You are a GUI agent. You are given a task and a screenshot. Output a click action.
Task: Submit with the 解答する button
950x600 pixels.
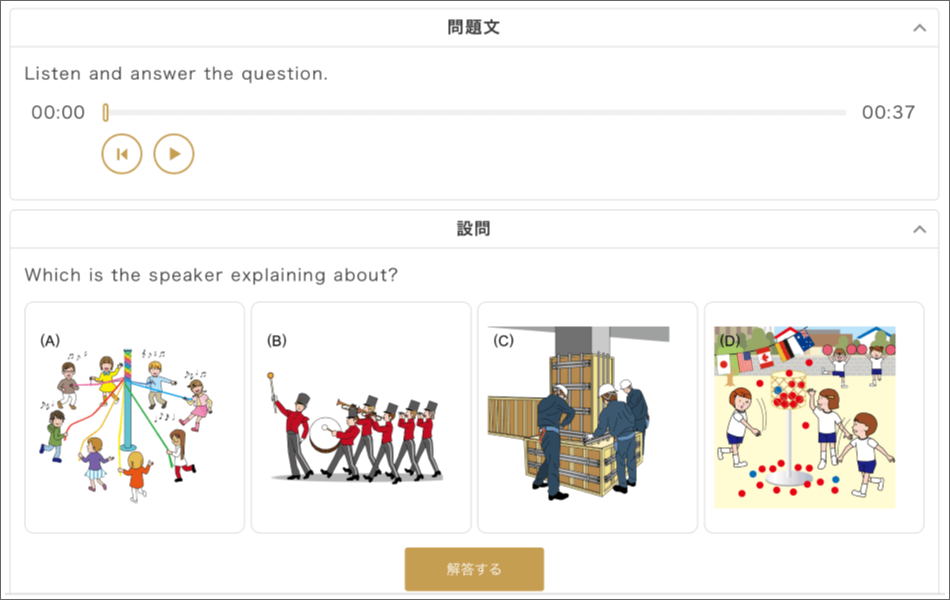click(474, 569)
